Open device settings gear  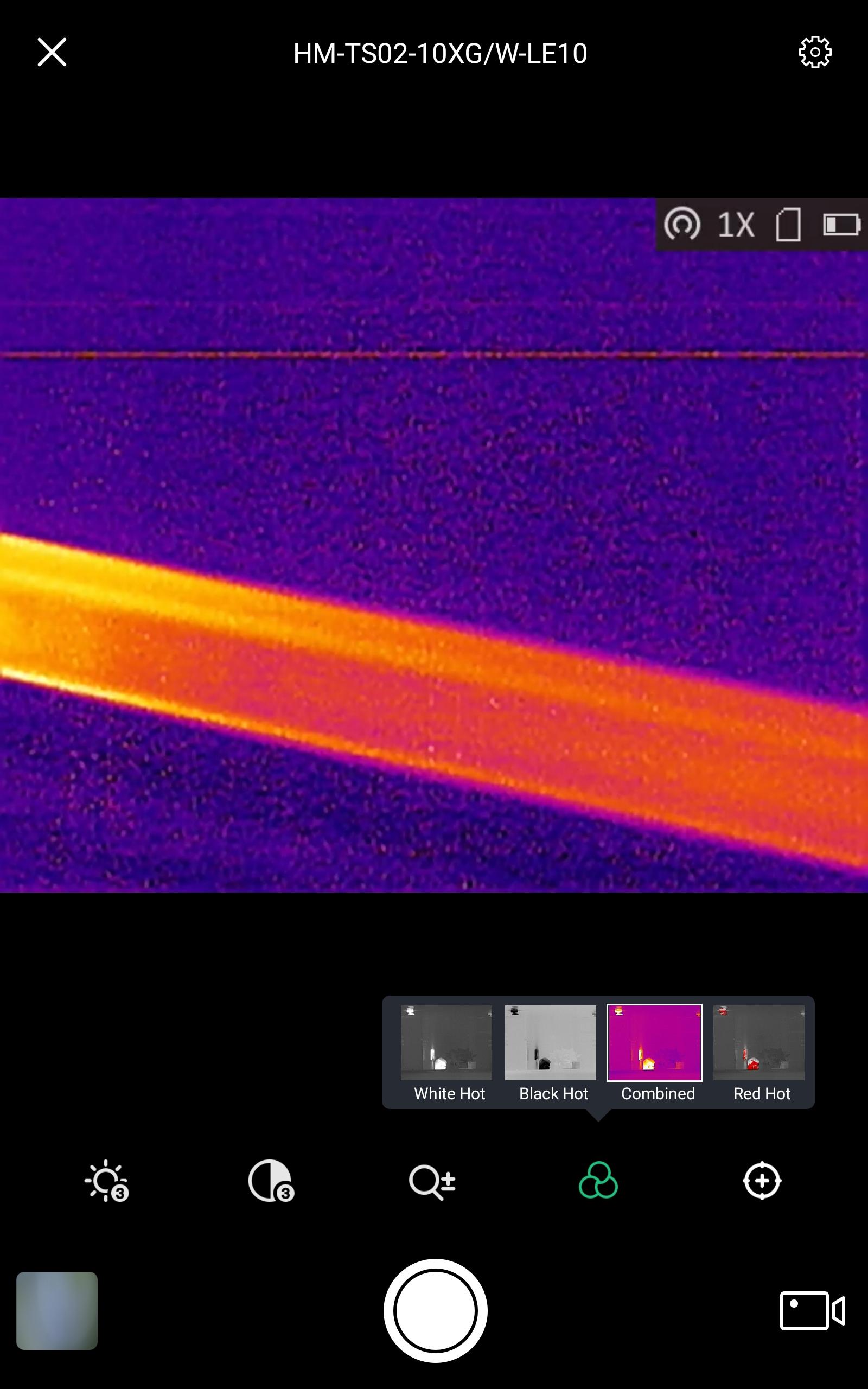click(815, 52)
